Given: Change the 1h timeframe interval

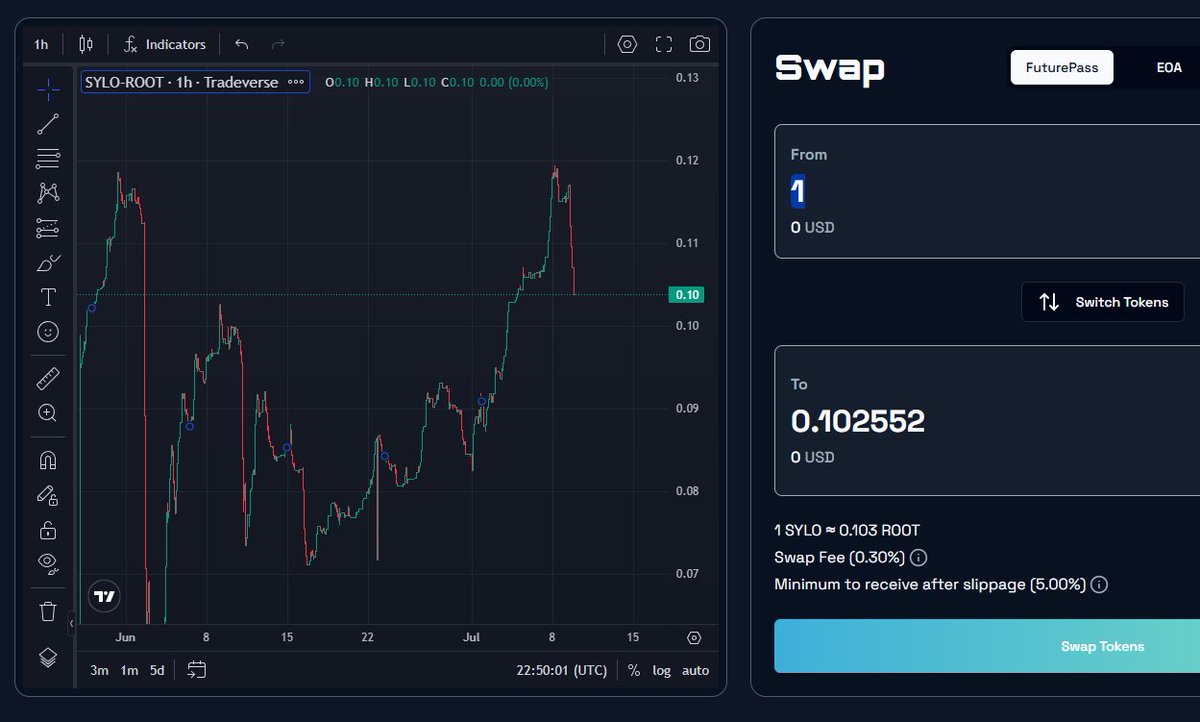Looking at the screenshot, I should click(41, 44).
